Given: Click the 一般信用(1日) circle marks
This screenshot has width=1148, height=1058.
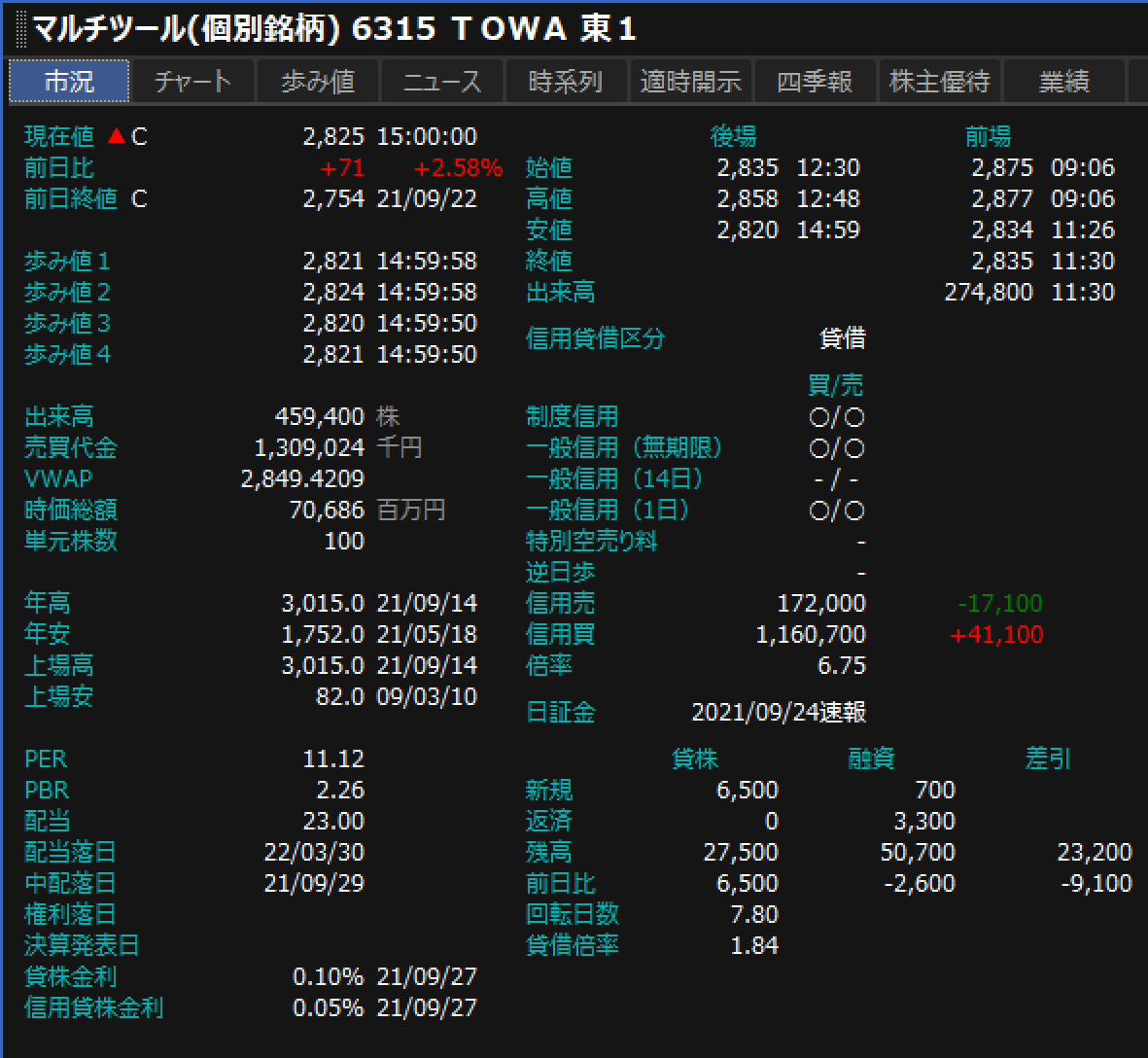Looking at the screenshot, I should click(837, 511).
